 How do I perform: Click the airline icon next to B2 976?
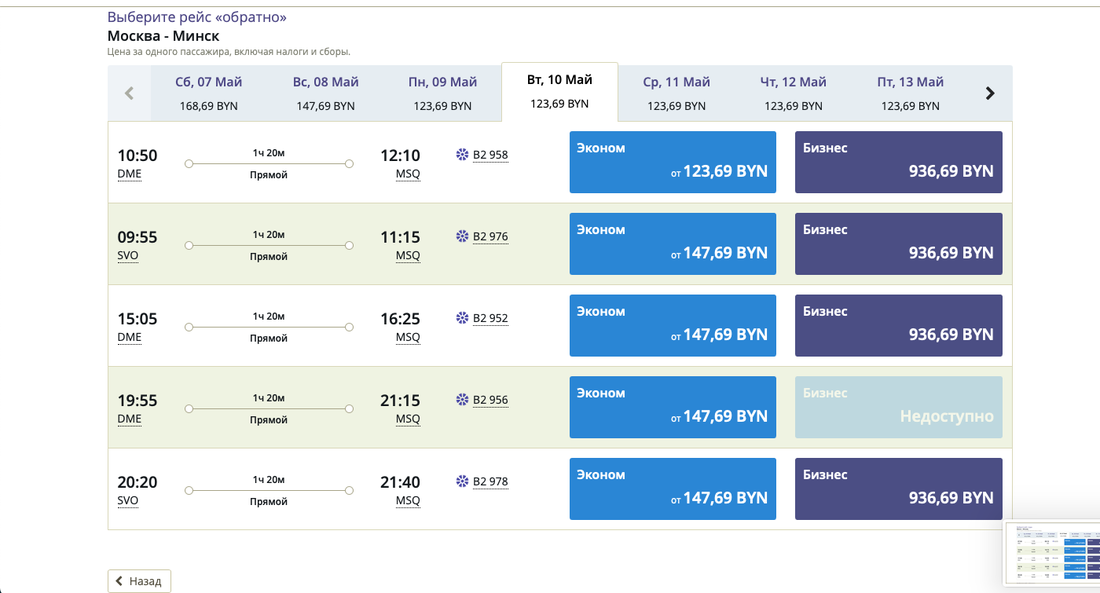tap(462, 237)
